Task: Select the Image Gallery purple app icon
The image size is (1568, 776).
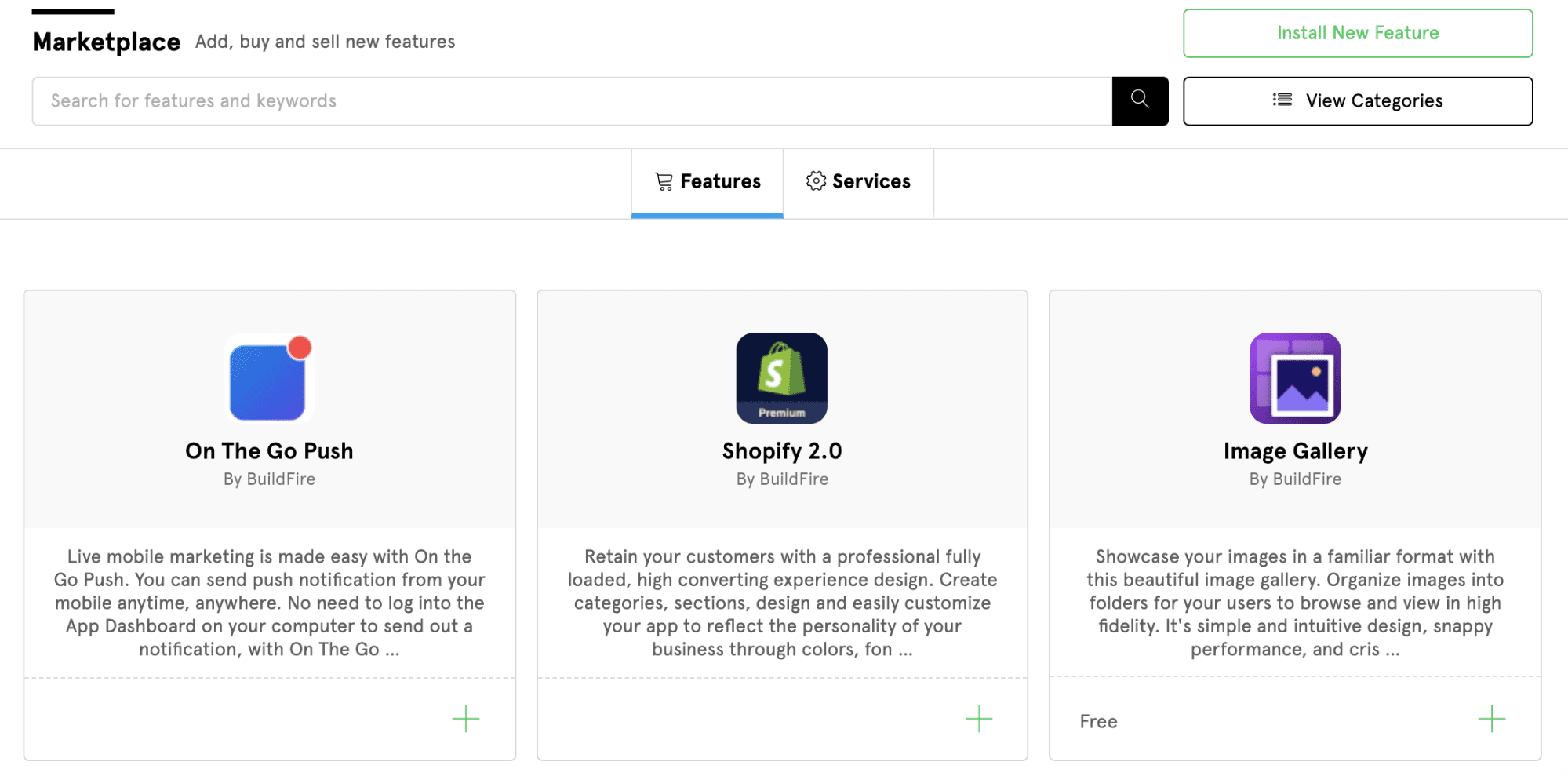Action: coord(1294,378)
